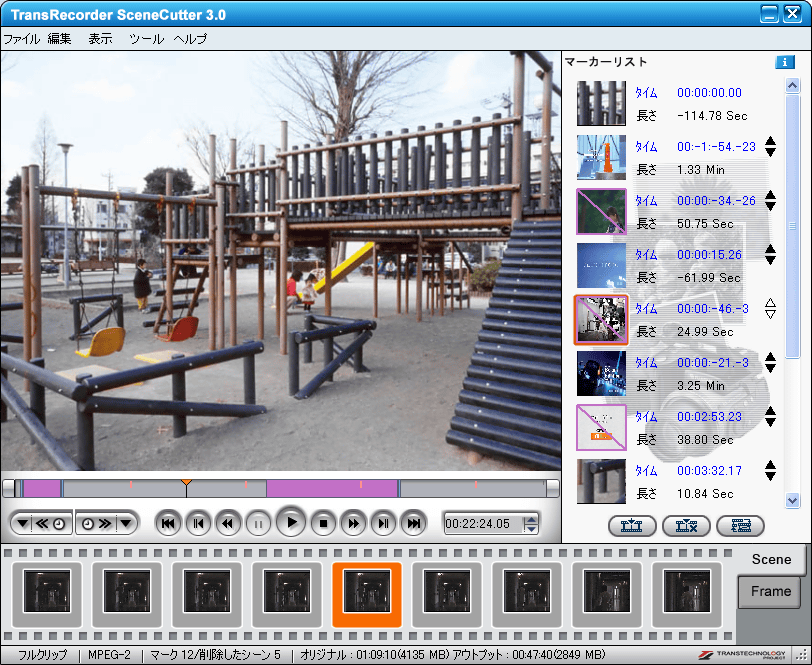Click the マーカーリスト panel heading
The height and width of the screenshot is (665, 812).
click(606, 62)
